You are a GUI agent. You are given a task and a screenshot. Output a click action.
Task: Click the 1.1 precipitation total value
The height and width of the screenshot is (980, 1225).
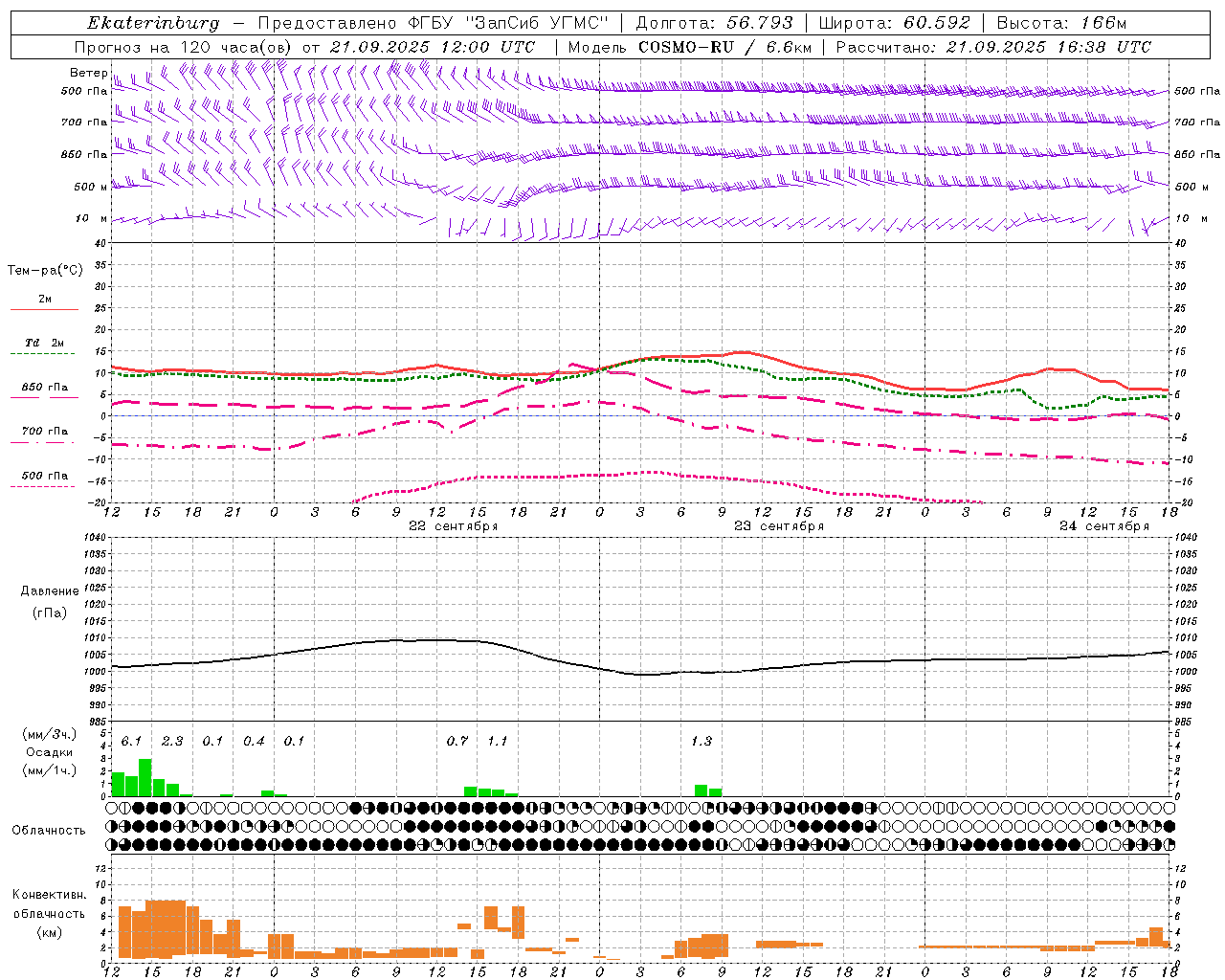point(498,741)
